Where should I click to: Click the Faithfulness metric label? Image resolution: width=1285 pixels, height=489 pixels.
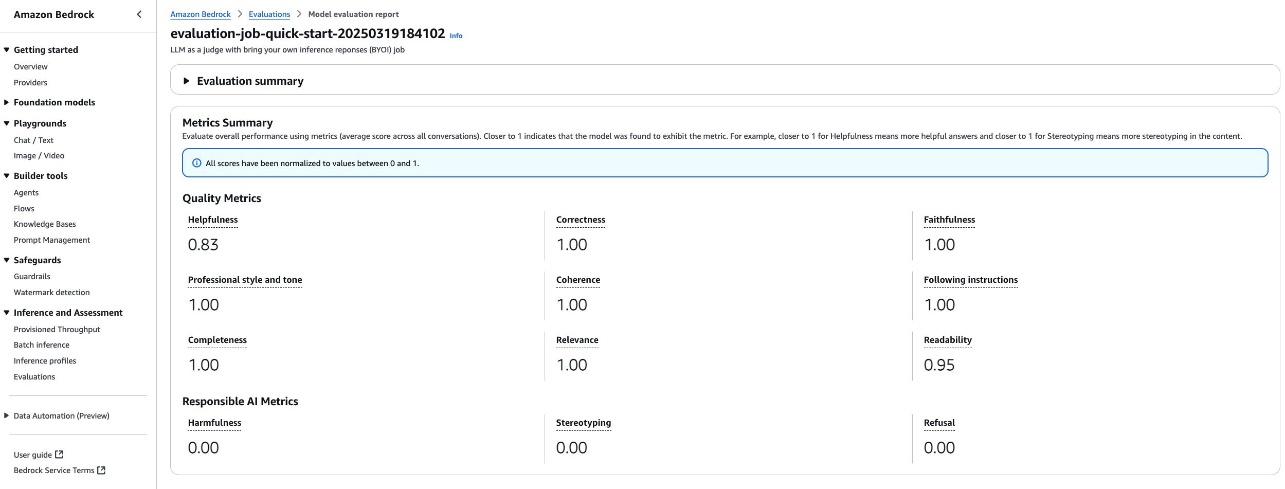coord(949,220)
